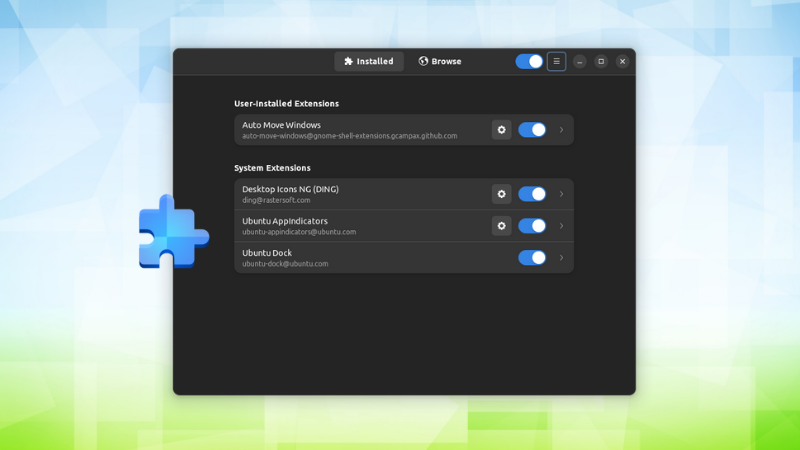Image resolution: width=800 pixels, height=450 pixels.
Task: Disable the Ubuntu Dock extension toggle
Action: pyautogui.click(x=532, y=258)
